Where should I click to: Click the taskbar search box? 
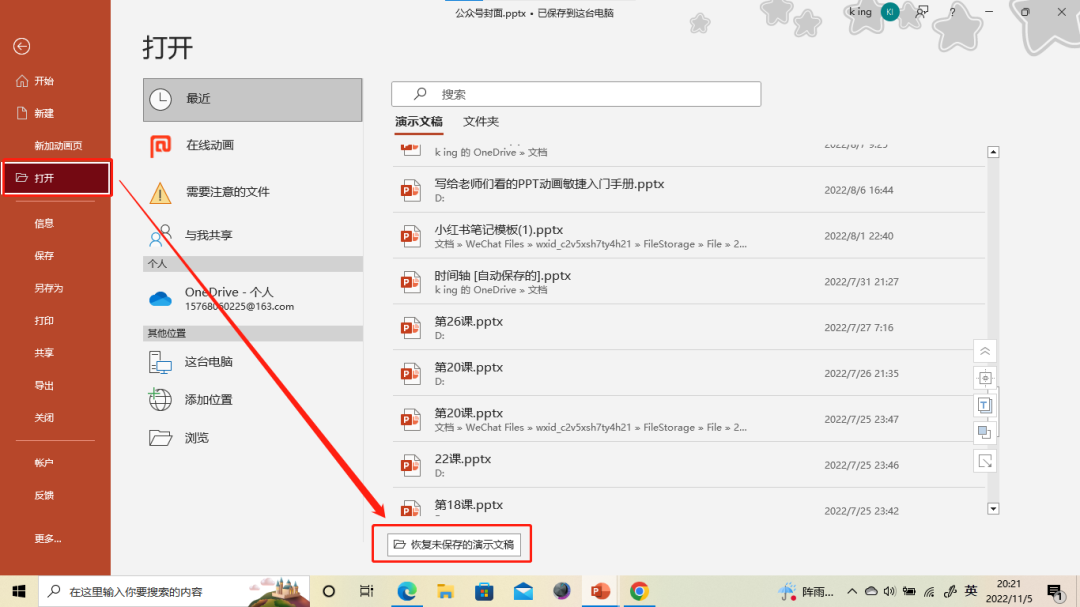click(x=174, y=591)
